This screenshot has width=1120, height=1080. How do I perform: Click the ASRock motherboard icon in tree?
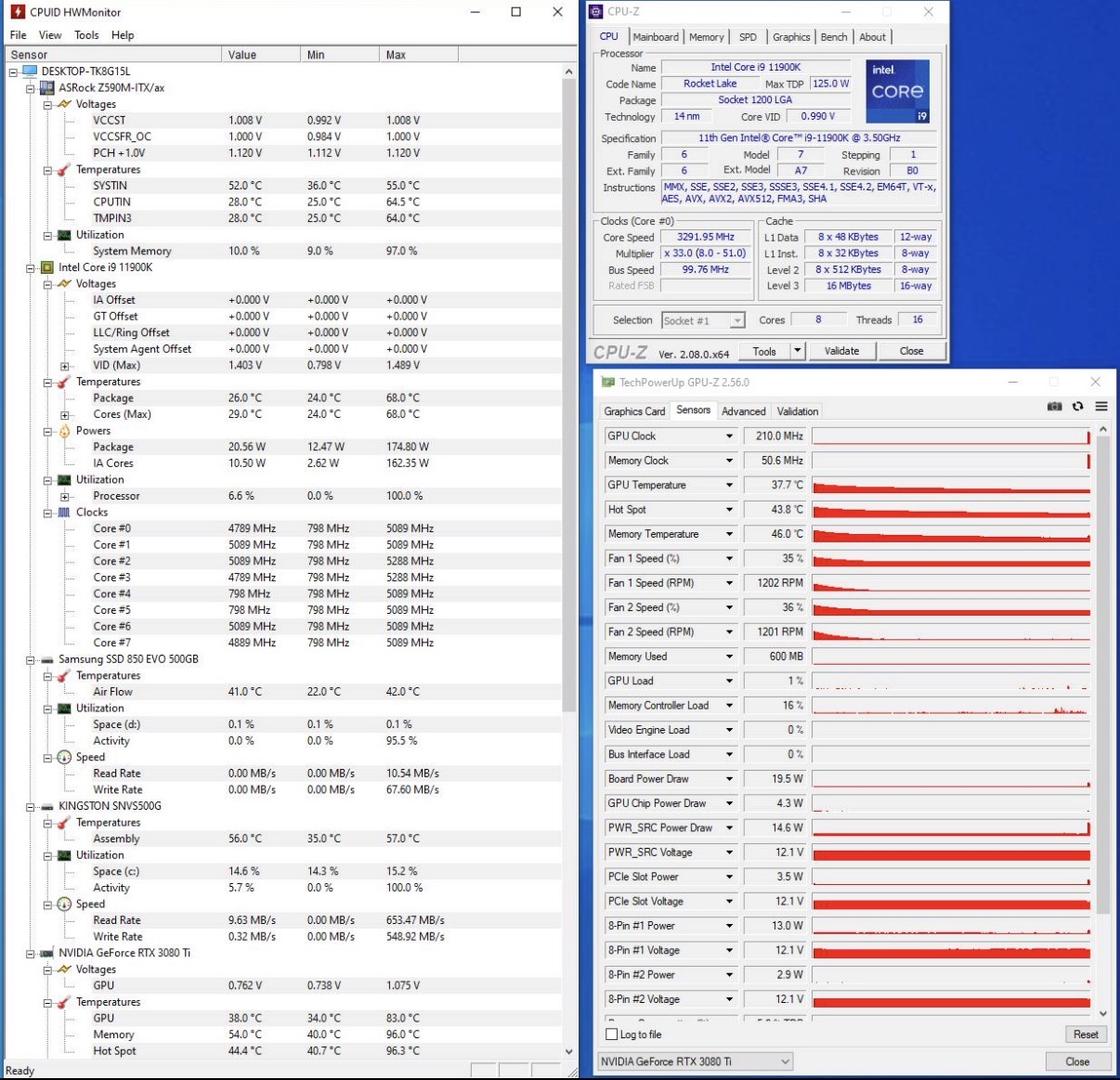click(x=46, y=88)
